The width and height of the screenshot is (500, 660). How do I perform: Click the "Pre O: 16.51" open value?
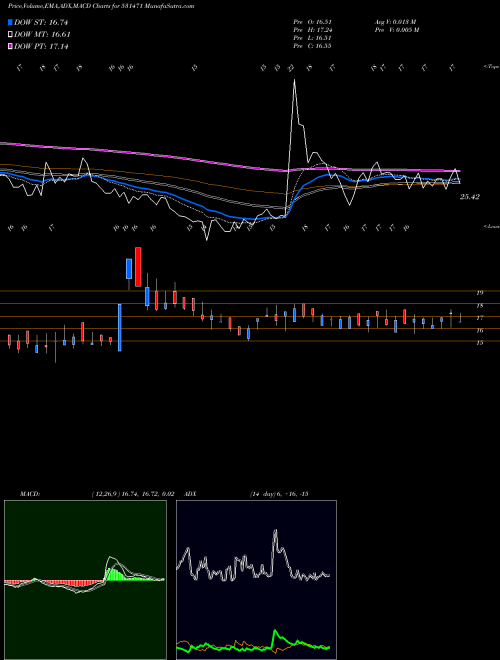(x=313, y=22)
